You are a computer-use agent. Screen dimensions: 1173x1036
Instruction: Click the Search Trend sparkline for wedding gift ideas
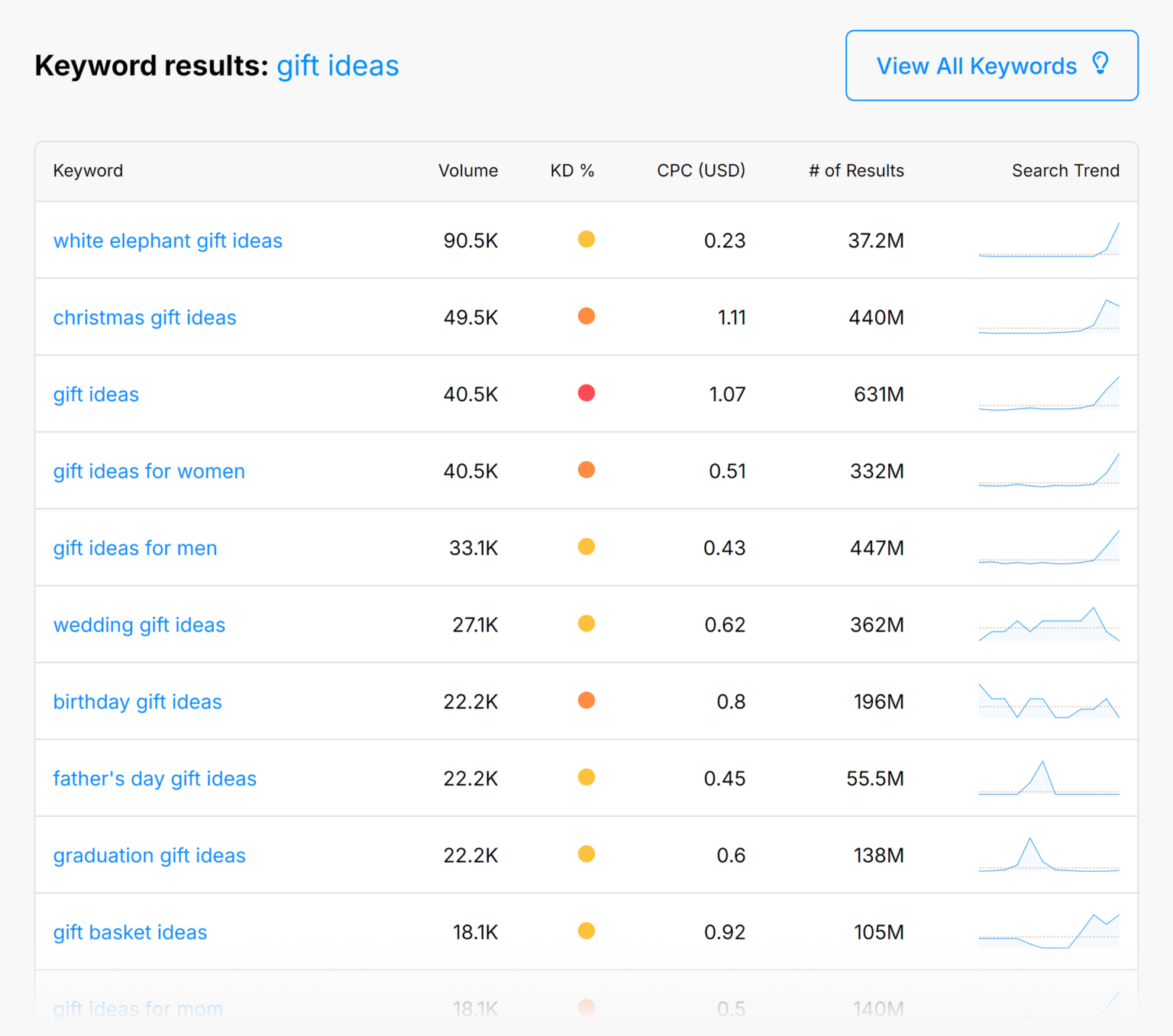point(1049,625)
